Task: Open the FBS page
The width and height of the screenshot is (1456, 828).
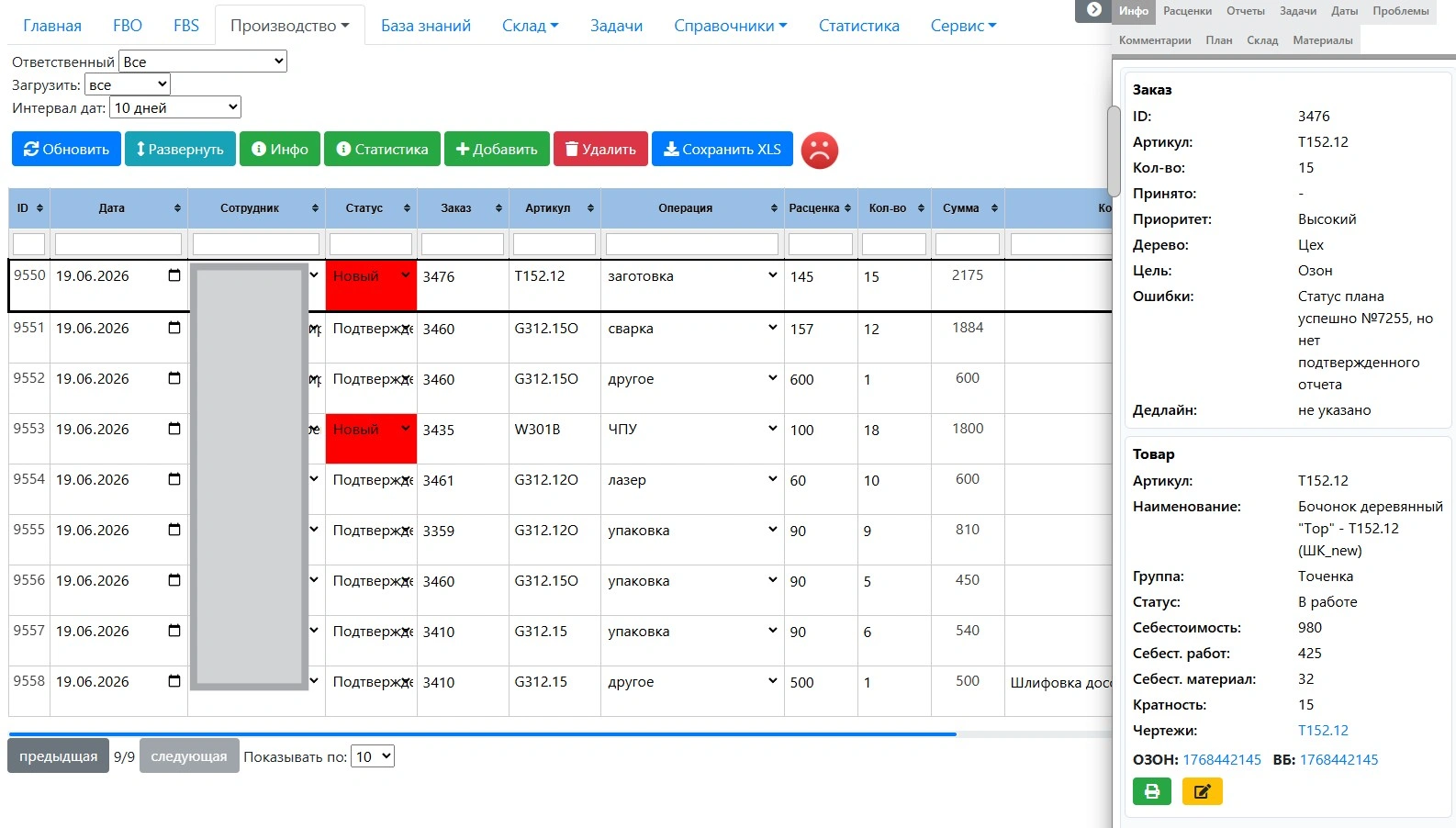Action: (x=186, y=26)
